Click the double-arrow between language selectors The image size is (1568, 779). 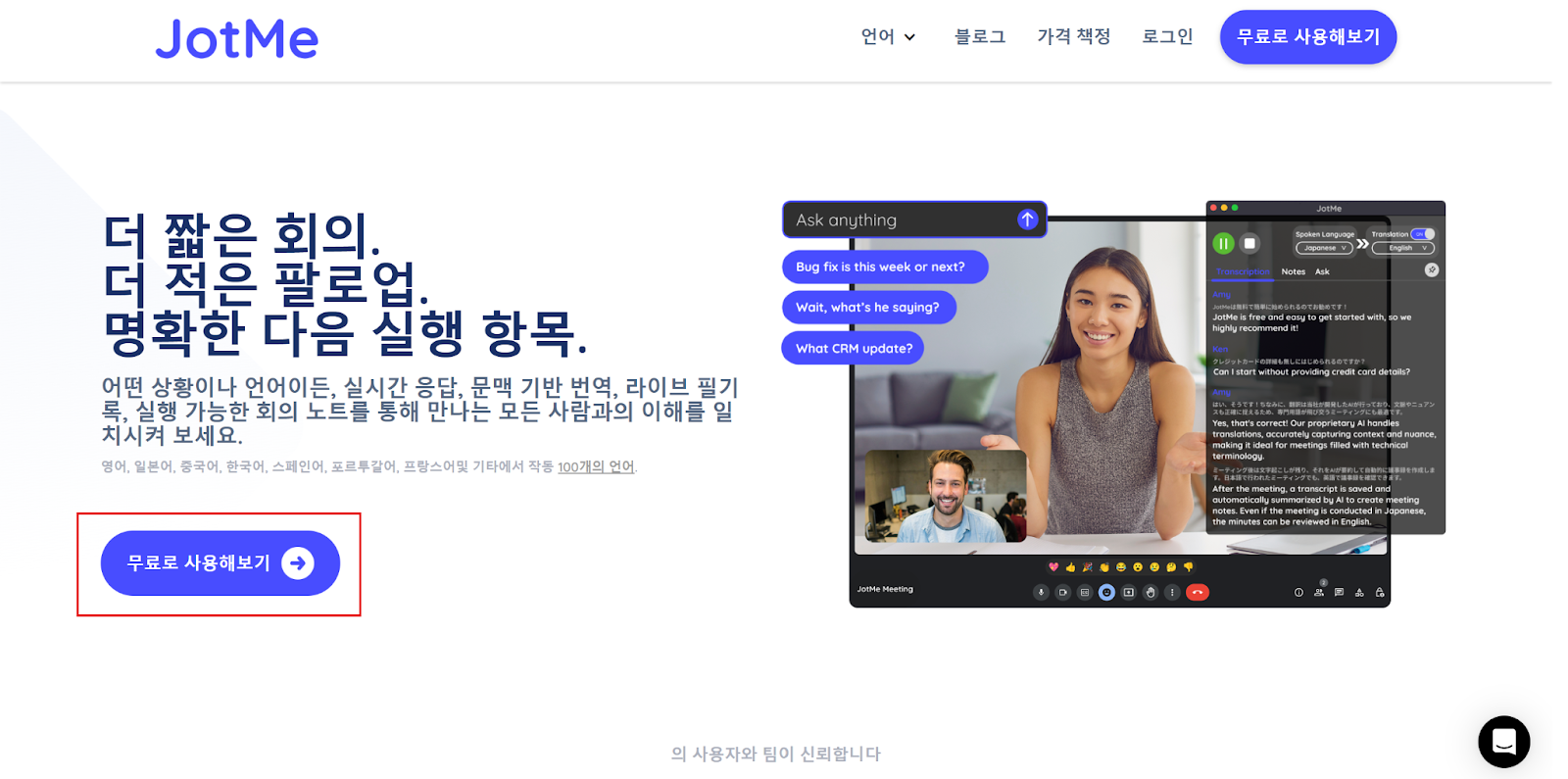point(1362,243)
